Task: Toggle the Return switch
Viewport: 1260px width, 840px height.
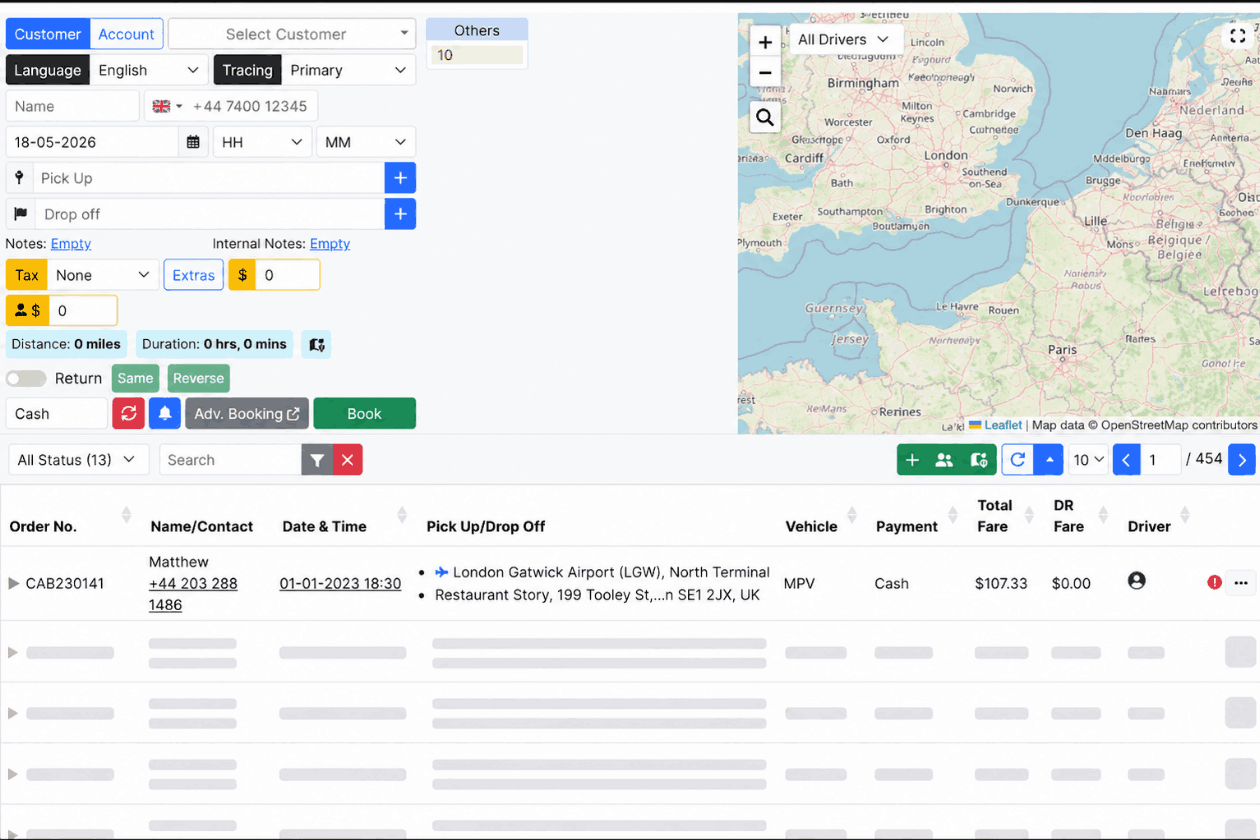Action: click(x=26, y=378)
